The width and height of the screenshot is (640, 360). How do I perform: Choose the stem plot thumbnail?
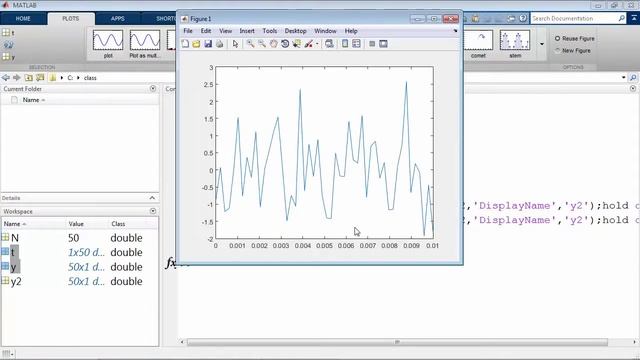coord(515,44)
